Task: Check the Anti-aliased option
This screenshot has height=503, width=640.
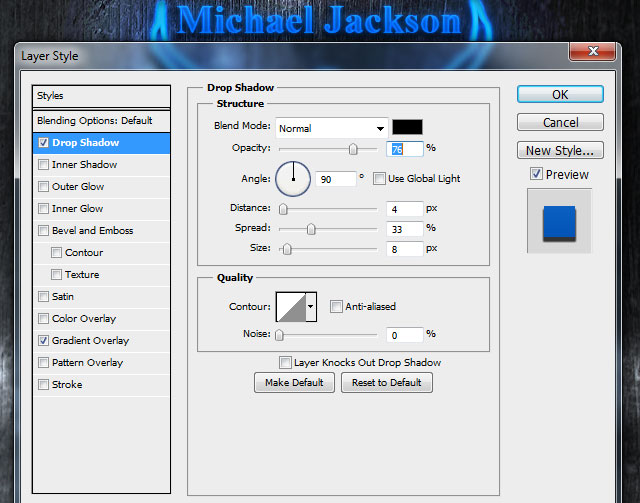Action: [x=336, y=306]
